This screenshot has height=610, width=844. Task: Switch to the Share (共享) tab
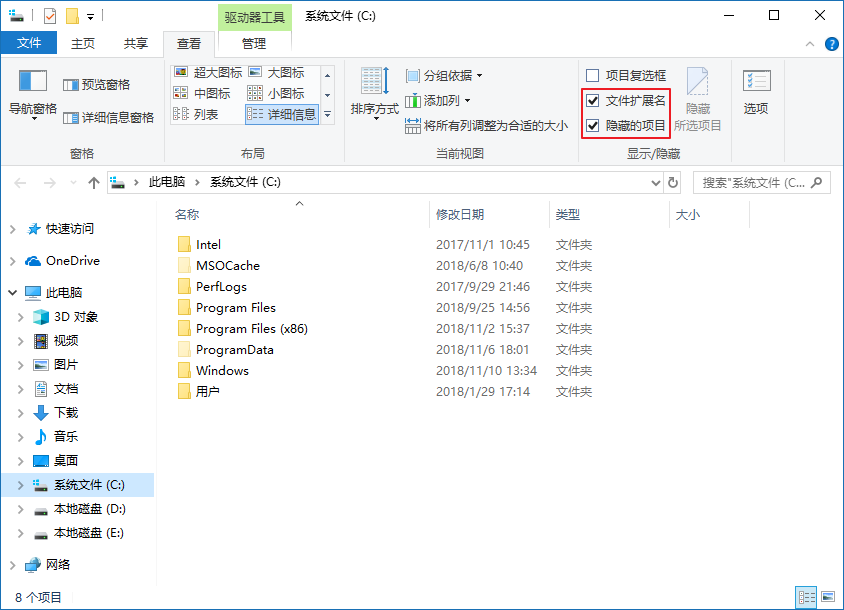[136, 44]
